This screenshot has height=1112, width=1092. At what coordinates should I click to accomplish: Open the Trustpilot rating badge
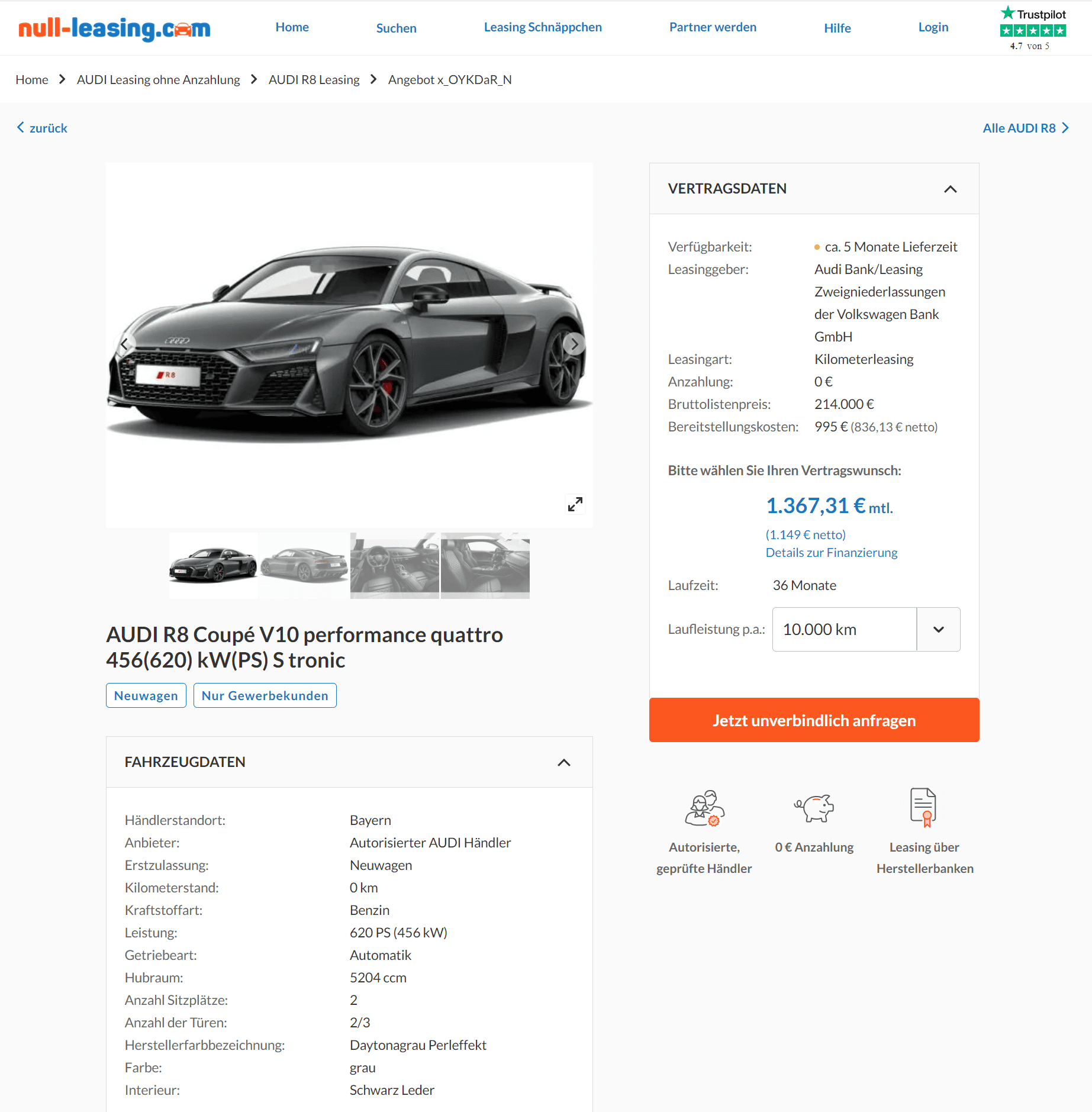point(1032,28)
